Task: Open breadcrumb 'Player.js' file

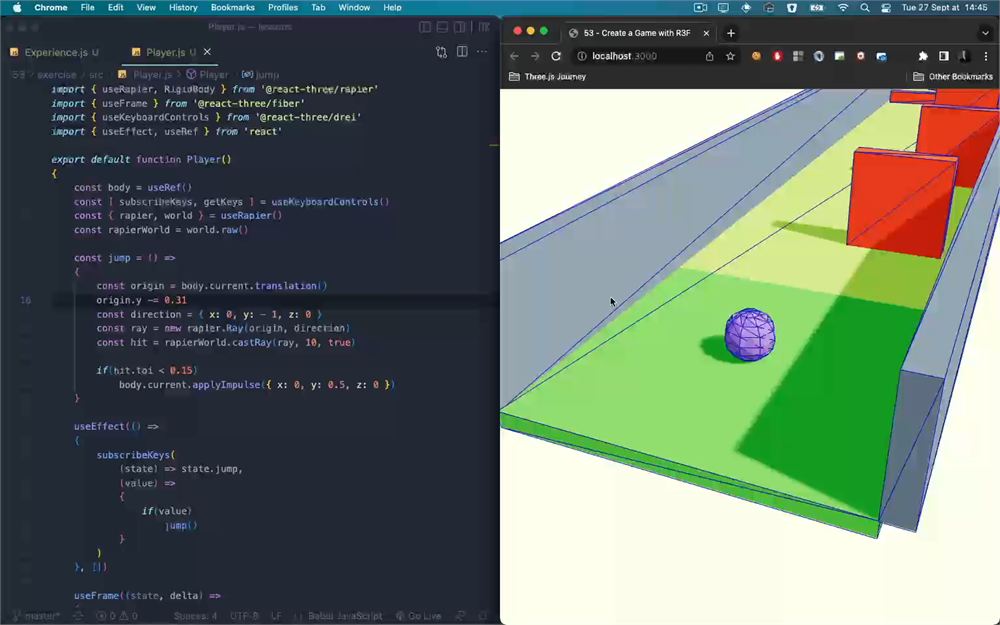Action: (145, 75)
